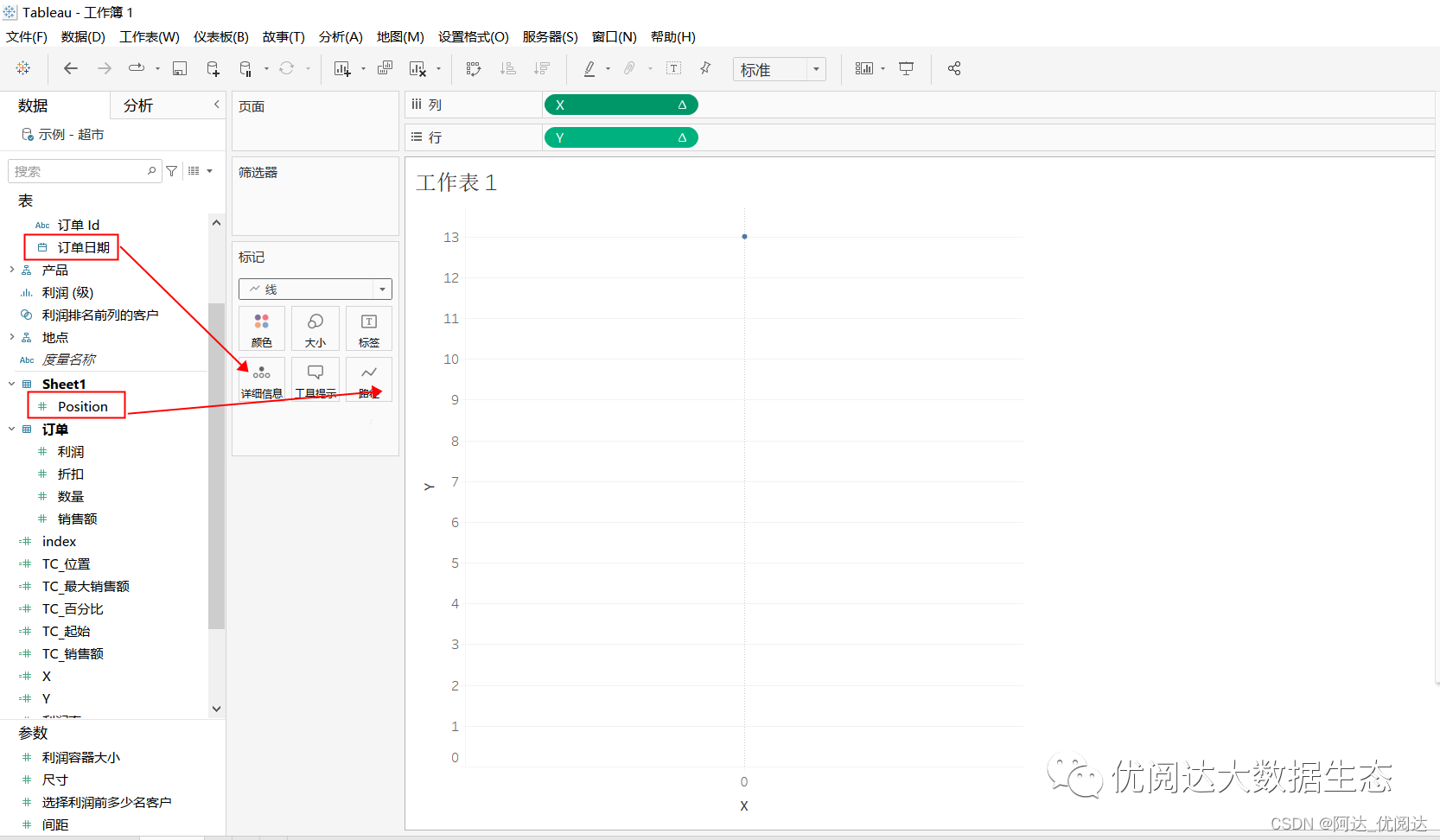Select the 销售额 field

tap(77, 519)
